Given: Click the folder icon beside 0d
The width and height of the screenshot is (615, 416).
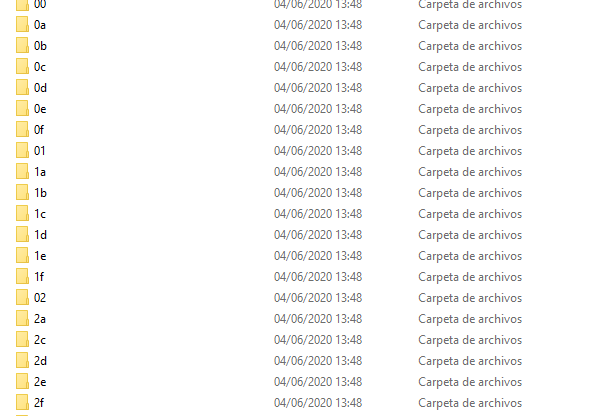Looking at the screenshot, I should [22, 87].
